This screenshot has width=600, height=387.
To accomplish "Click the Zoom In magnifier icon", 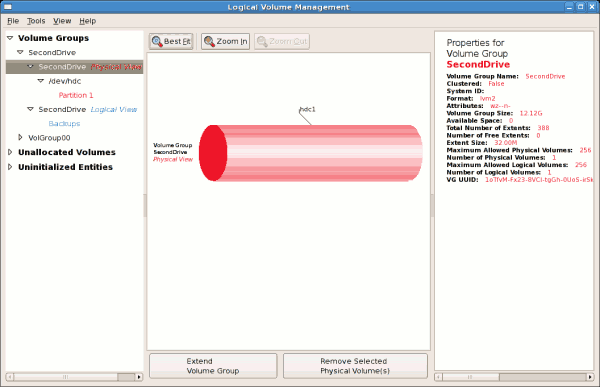I will [x=209, y=41].
